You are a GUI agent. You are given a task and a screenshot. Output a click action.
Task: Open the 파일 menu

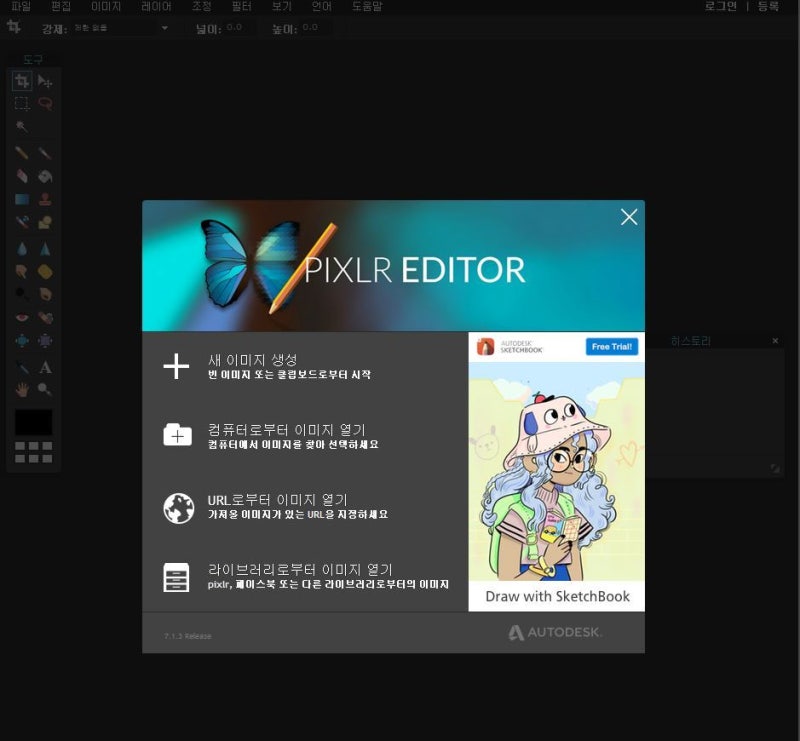pos(21,6)
